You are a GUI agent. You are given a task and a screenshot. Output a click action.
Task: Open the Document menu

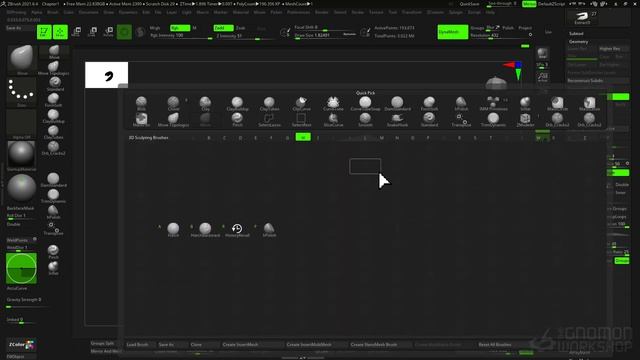(88, 12)
